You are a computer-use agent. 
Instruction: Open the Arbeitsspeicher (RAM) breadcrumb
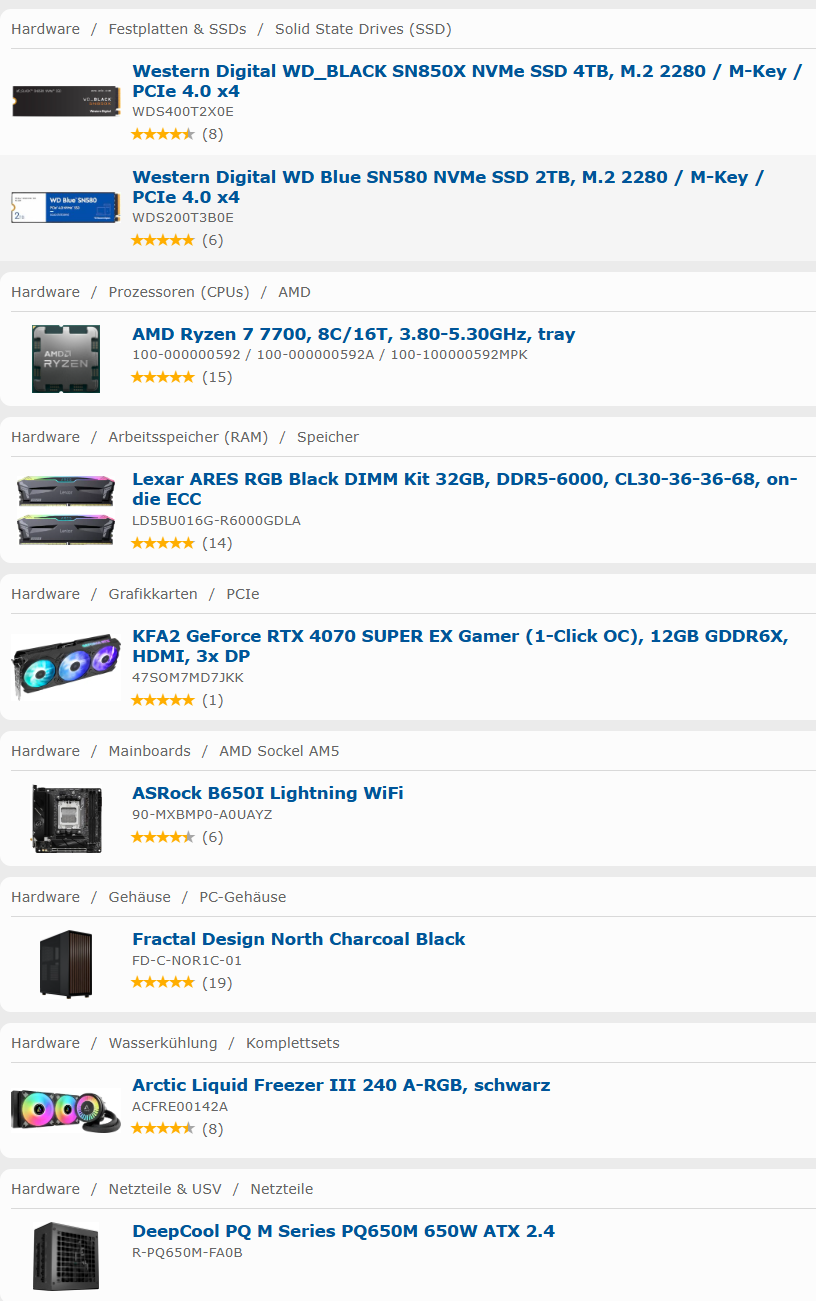click(x=188, y=437)
